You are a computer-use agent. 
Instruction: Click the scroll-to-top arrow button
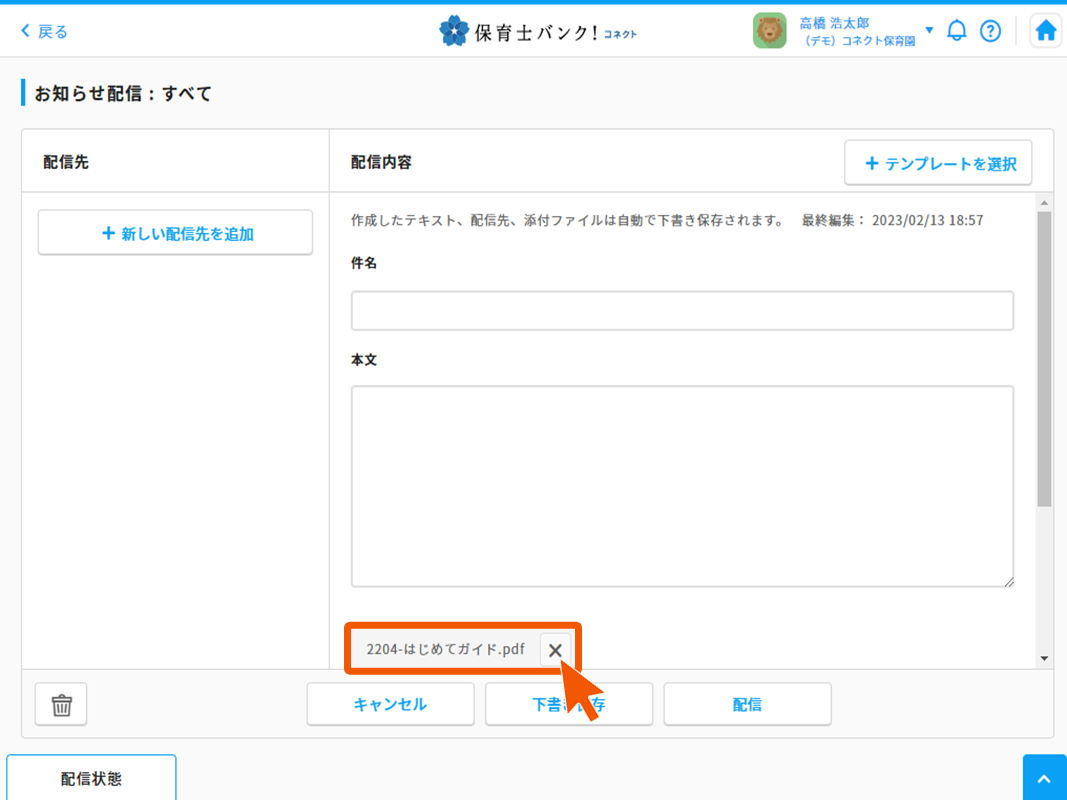click(1044, 779)
